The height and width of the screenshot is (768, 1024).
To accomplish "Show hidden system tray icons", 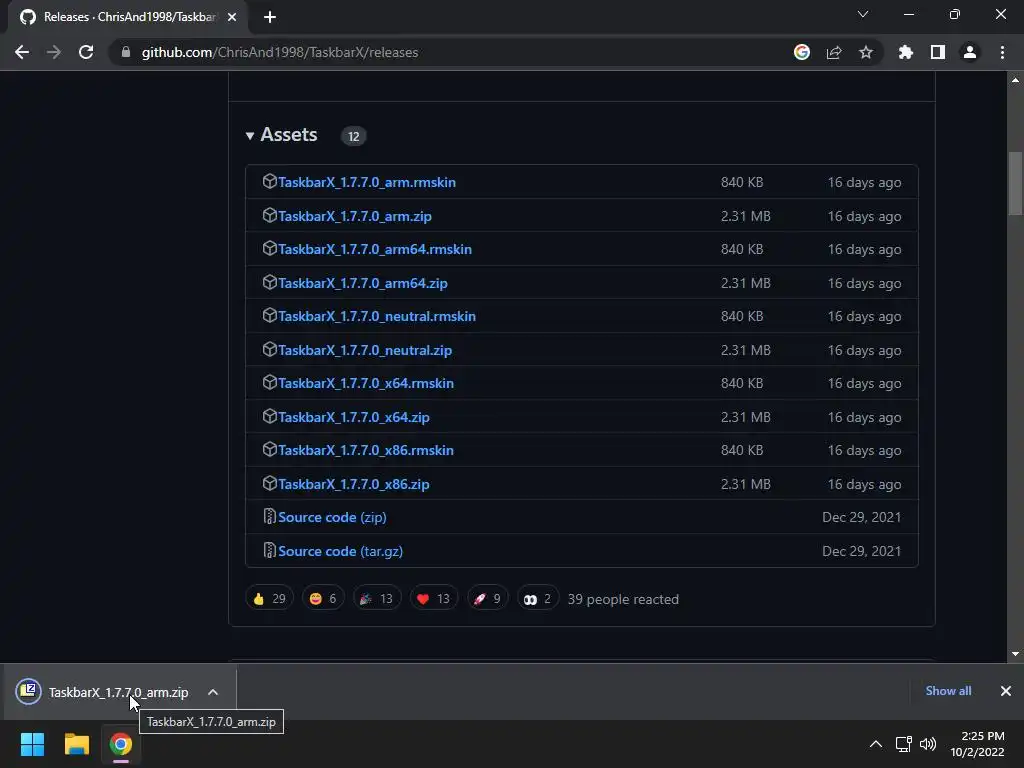I will click(x=876, y=744).
